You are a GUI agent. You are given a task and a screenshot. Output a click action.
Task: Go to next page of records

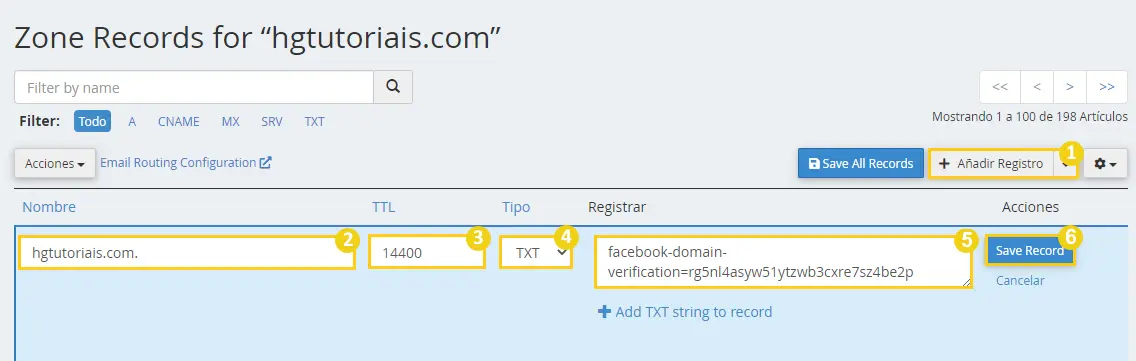coord(1069,87)
